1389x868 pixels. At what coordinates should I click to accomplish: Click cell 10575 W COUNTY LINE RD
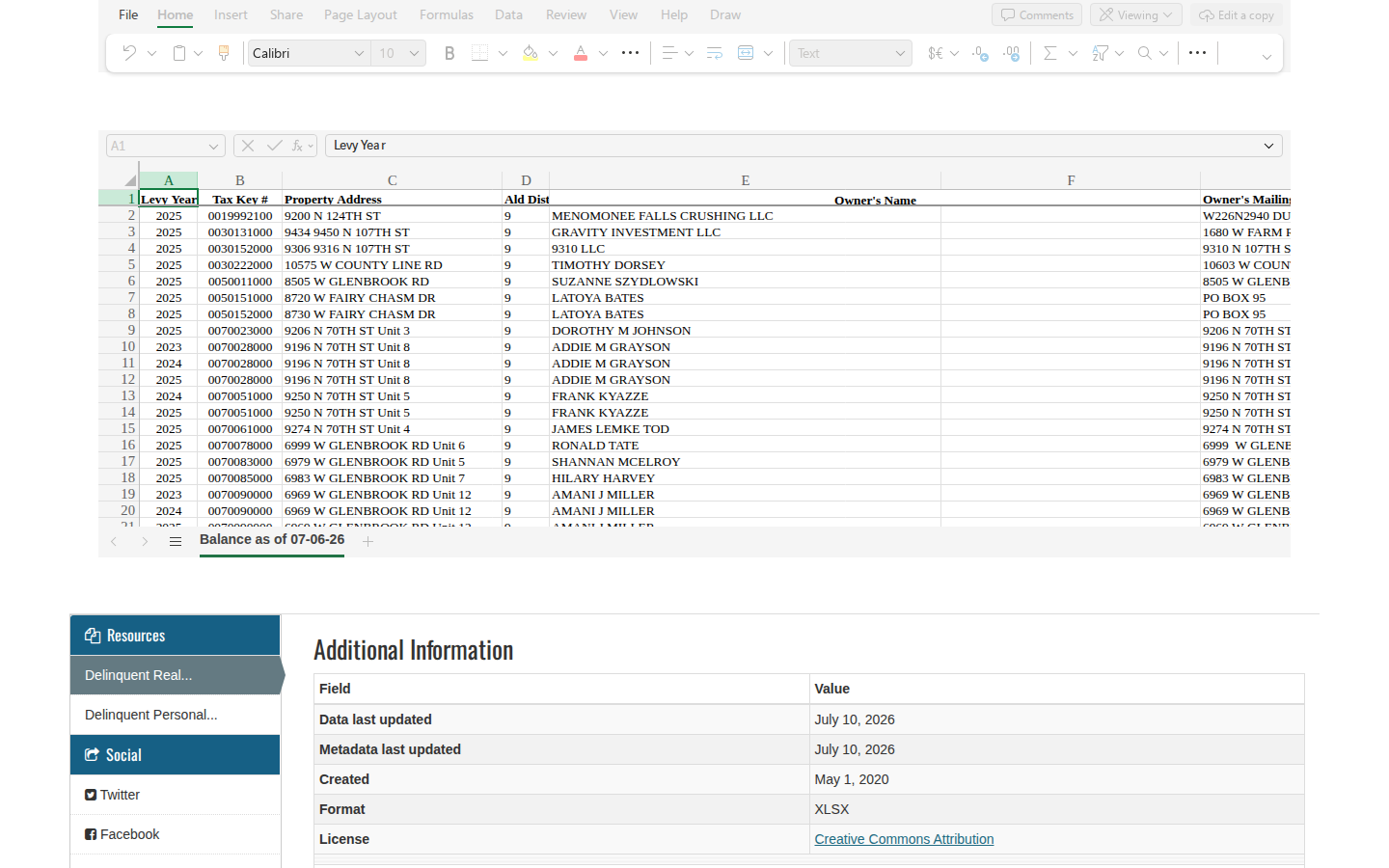click(x=392, y=265)
